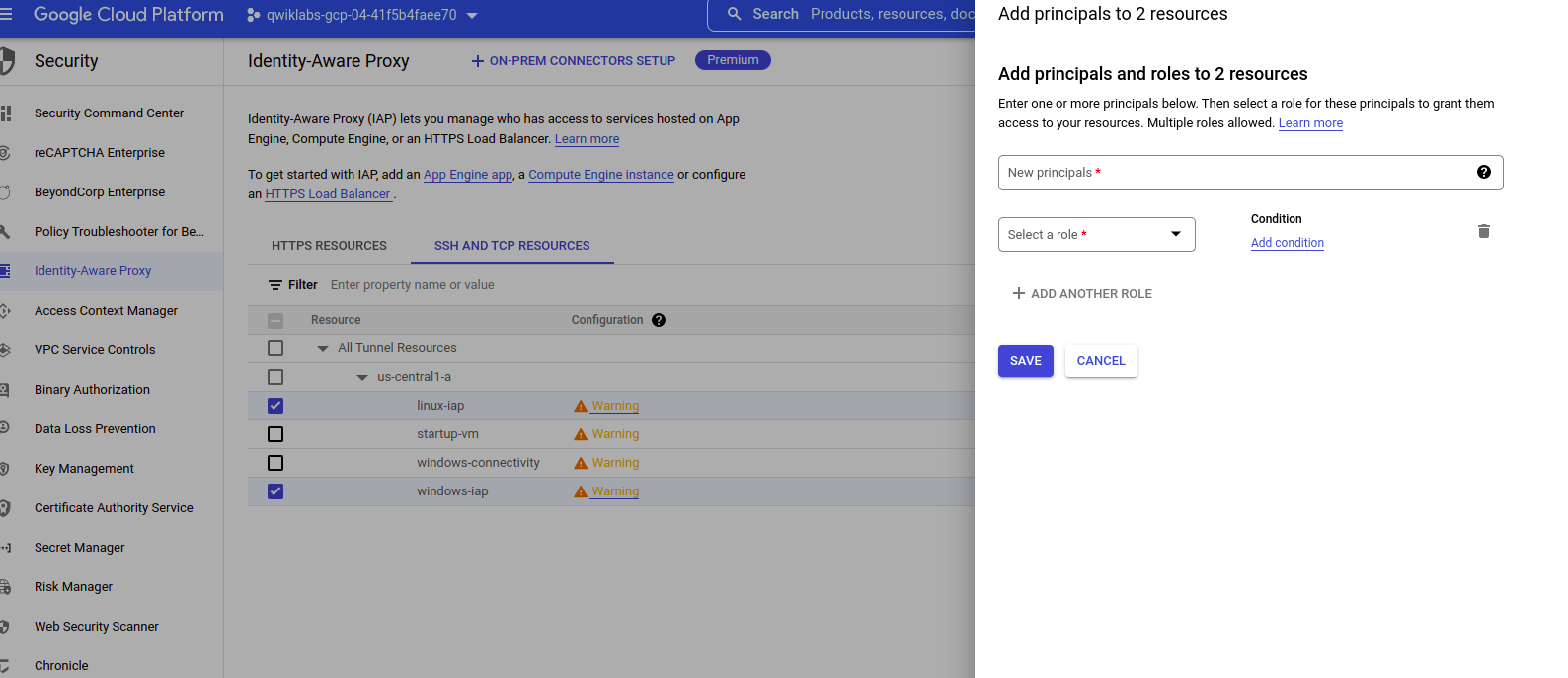
Task: Open Secret Manager in sidebar
Action: click(80, 548)
